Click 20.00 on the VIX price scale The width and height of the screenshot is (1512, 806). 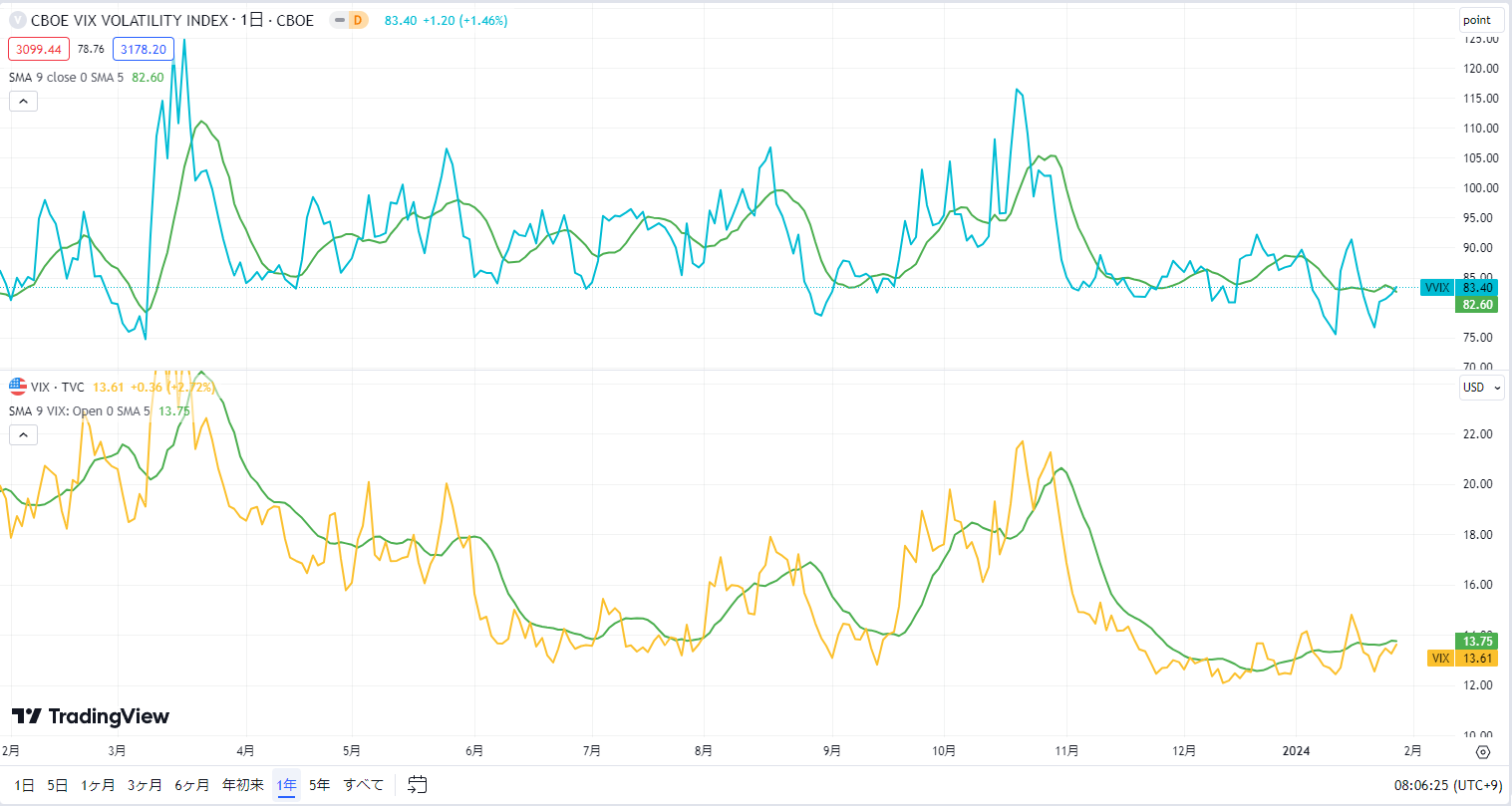[1478, 484]
